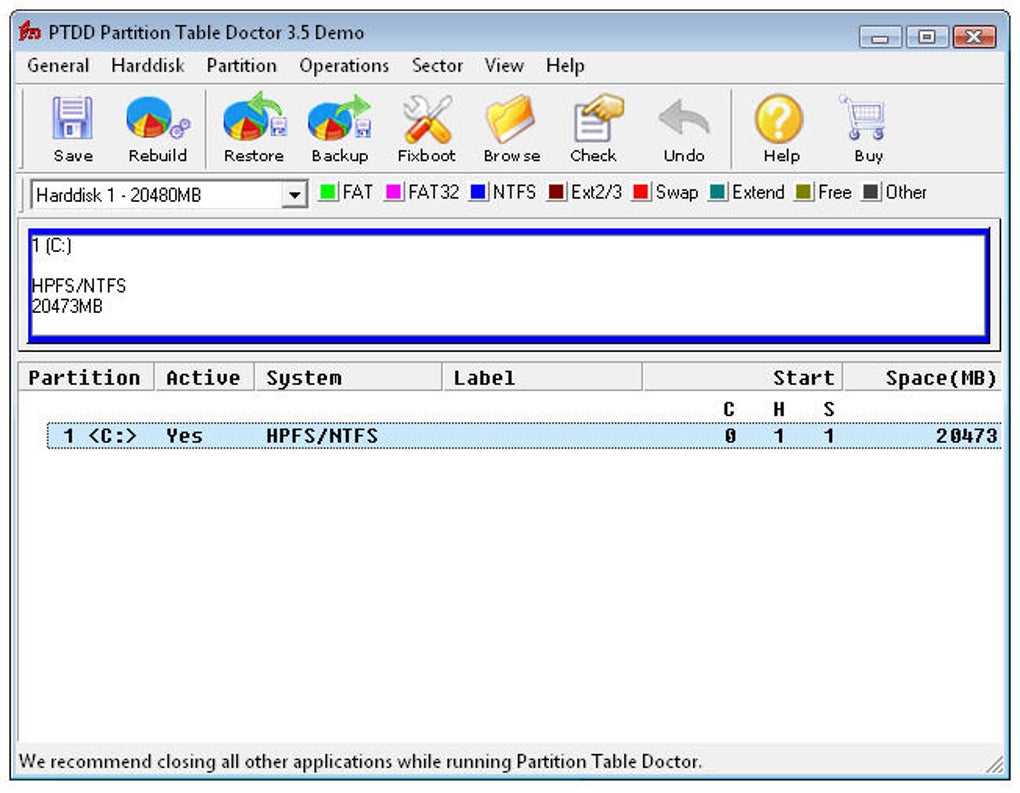Click the HPFS/NTFS system cell in the table
The width and height of the screenshot is (1020, 793).
pyautogui.click(x=322, y=436)
